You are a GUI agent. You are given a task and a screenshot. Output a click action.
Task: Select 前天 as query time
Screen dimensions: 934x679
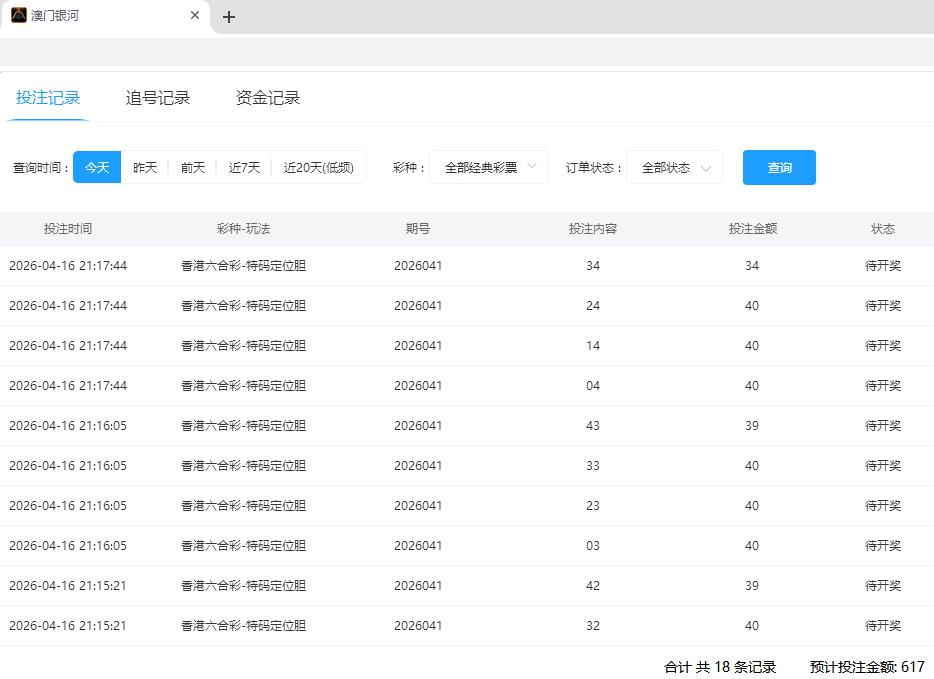[x=193, y=168]
